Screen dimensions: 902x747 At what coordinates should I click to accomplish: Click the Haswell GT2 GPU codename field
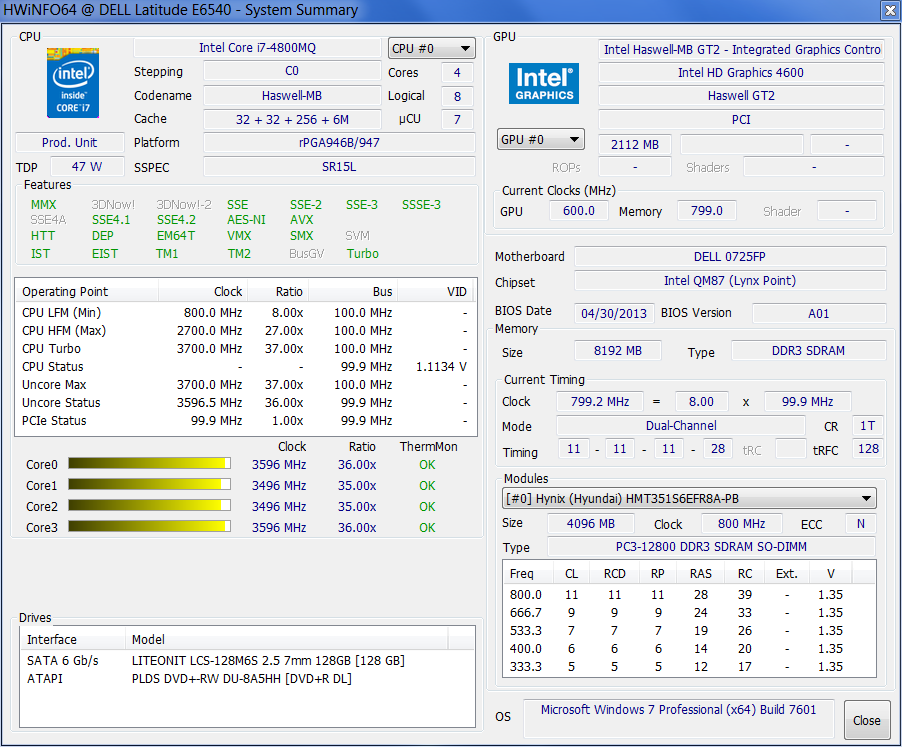(741, 95)
